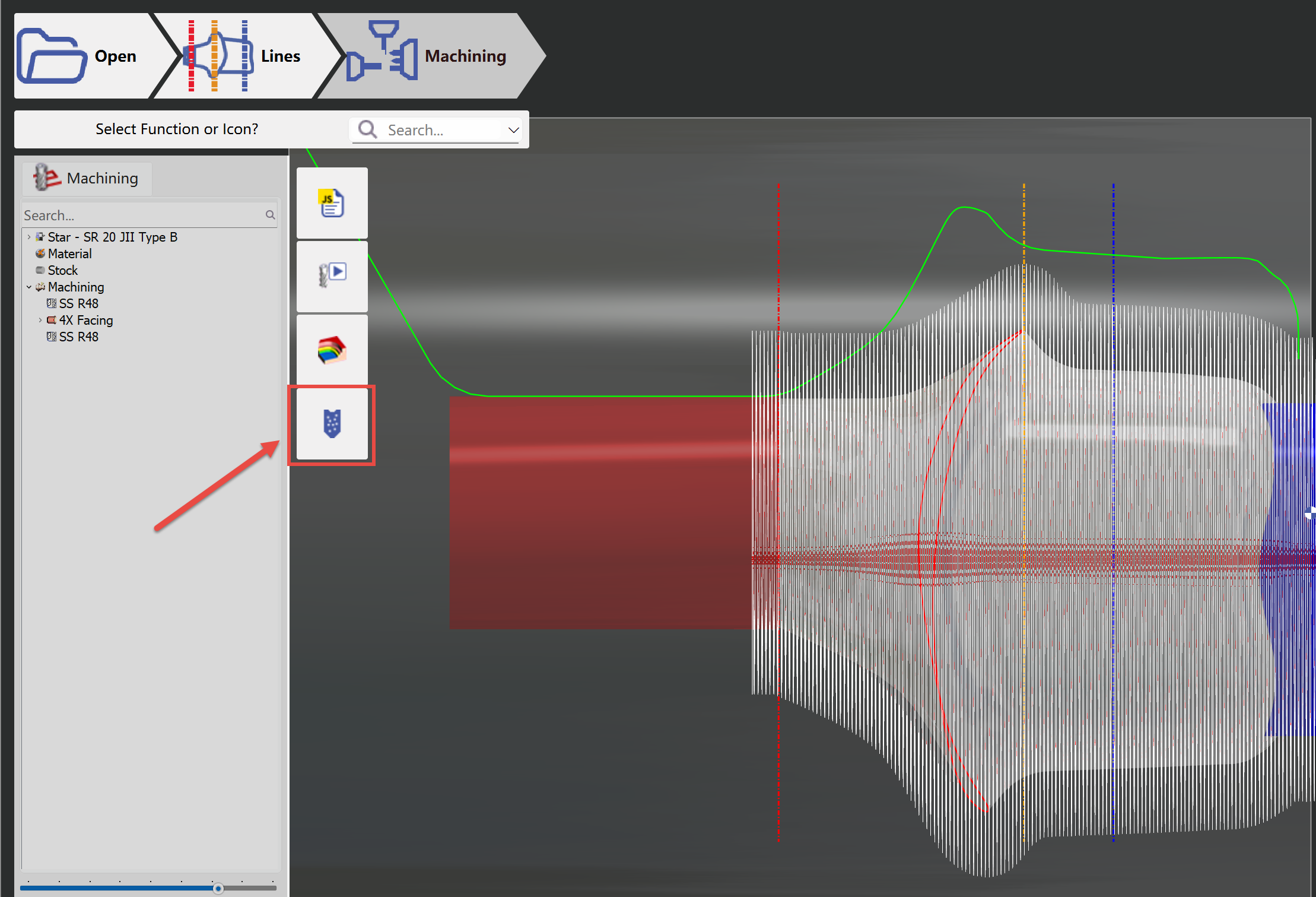Image resolution: width=1316 pixels, height=897 pixels.
Task: Click the magnifier in tree search box
Action: click(x=270, y=215)
